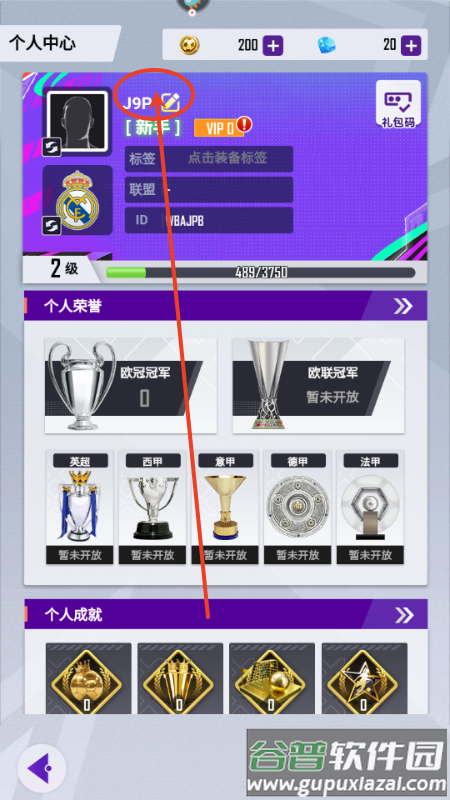Screen dimensions: 450x800
Task: Select the 欧联冠军 trophy card
Action: [318, 386]
